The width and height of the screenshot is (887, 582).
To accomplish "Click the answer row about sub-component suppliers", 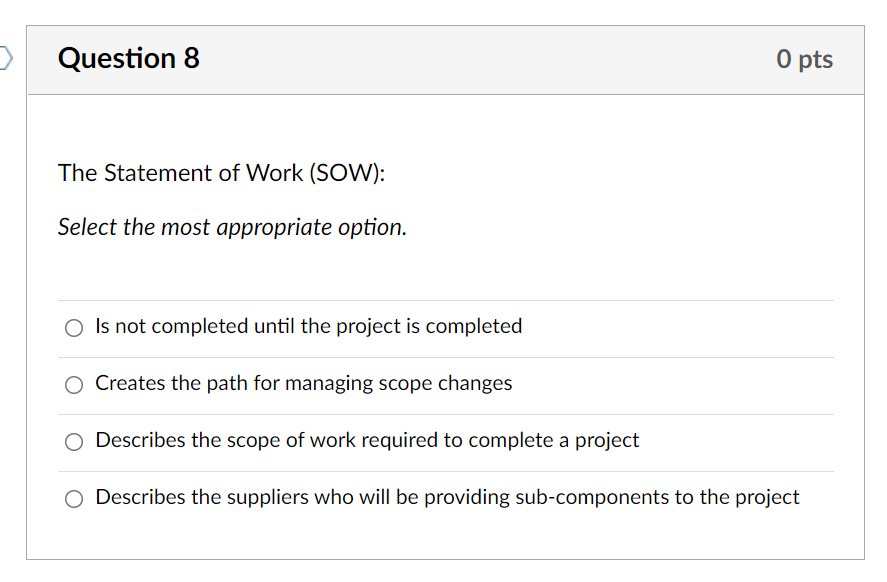I will (x=447, y=498).
